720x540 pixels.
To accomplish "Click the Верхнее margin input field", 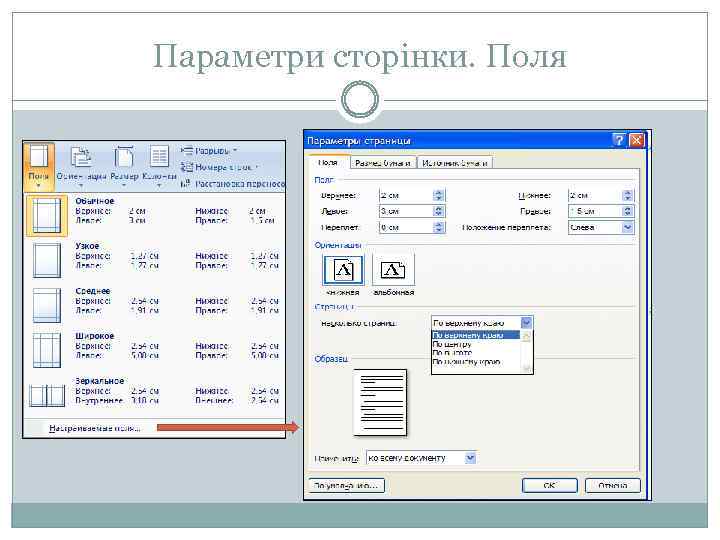I will [x=406, y=196].
